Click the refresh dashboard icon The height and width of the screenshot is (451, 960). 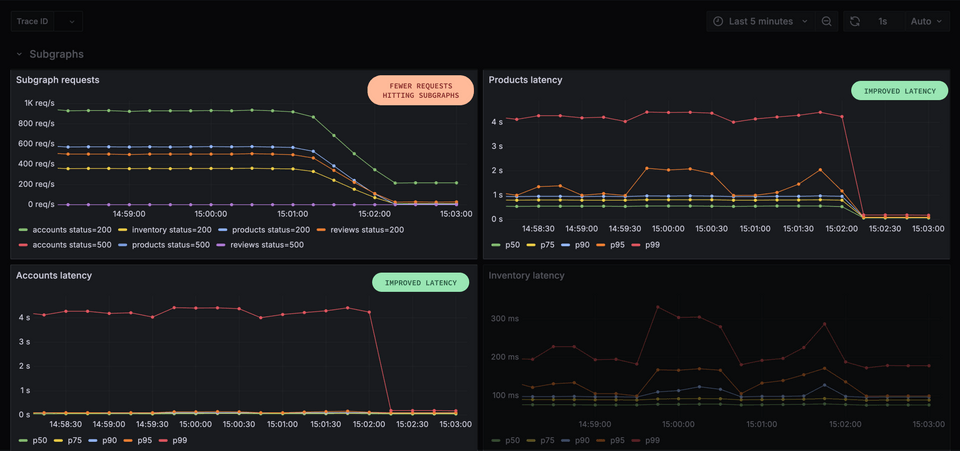[x=855, y=21]
